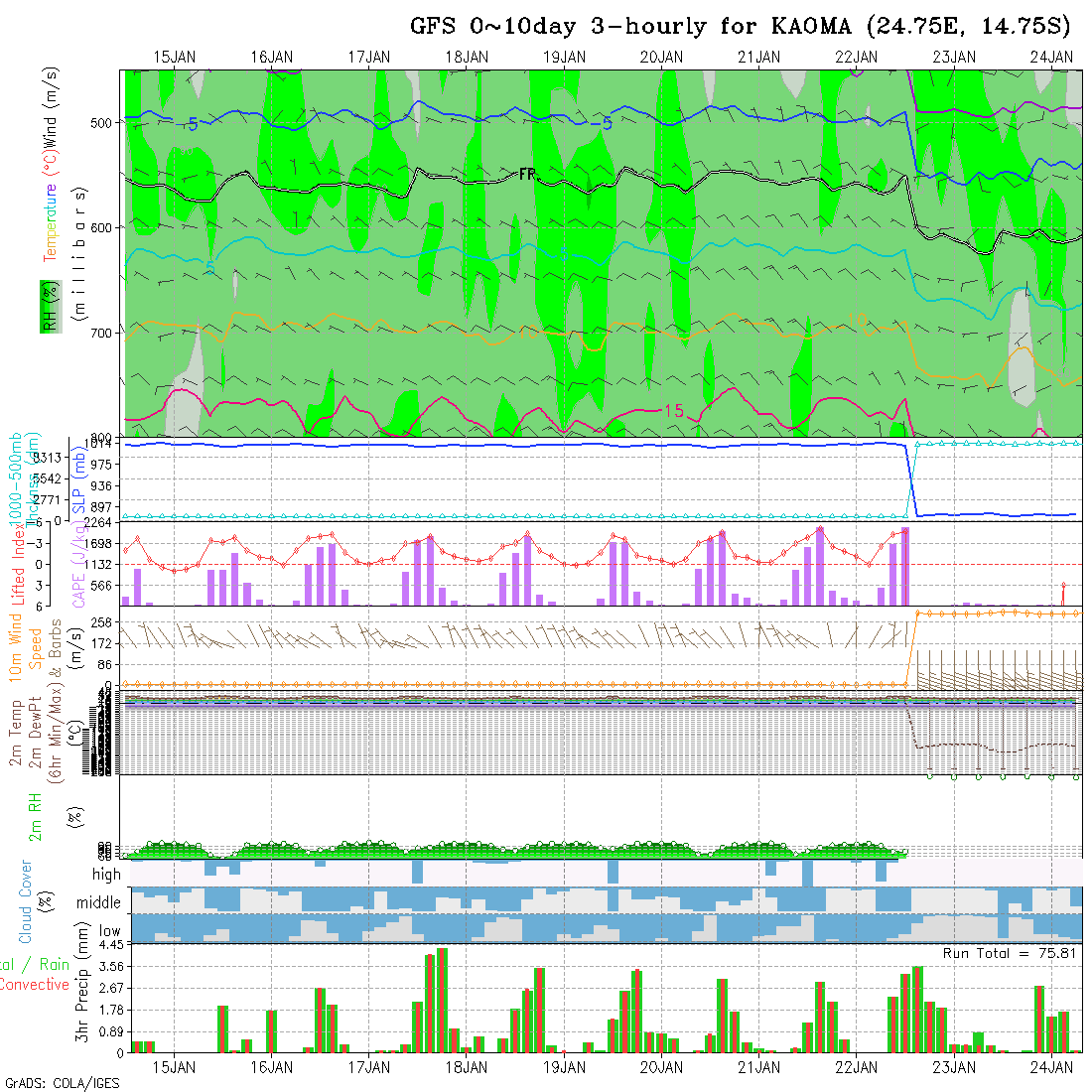Click the red 15 temperature contour label
Screen dimensions: 1092x1092
(x=673, y=411)
